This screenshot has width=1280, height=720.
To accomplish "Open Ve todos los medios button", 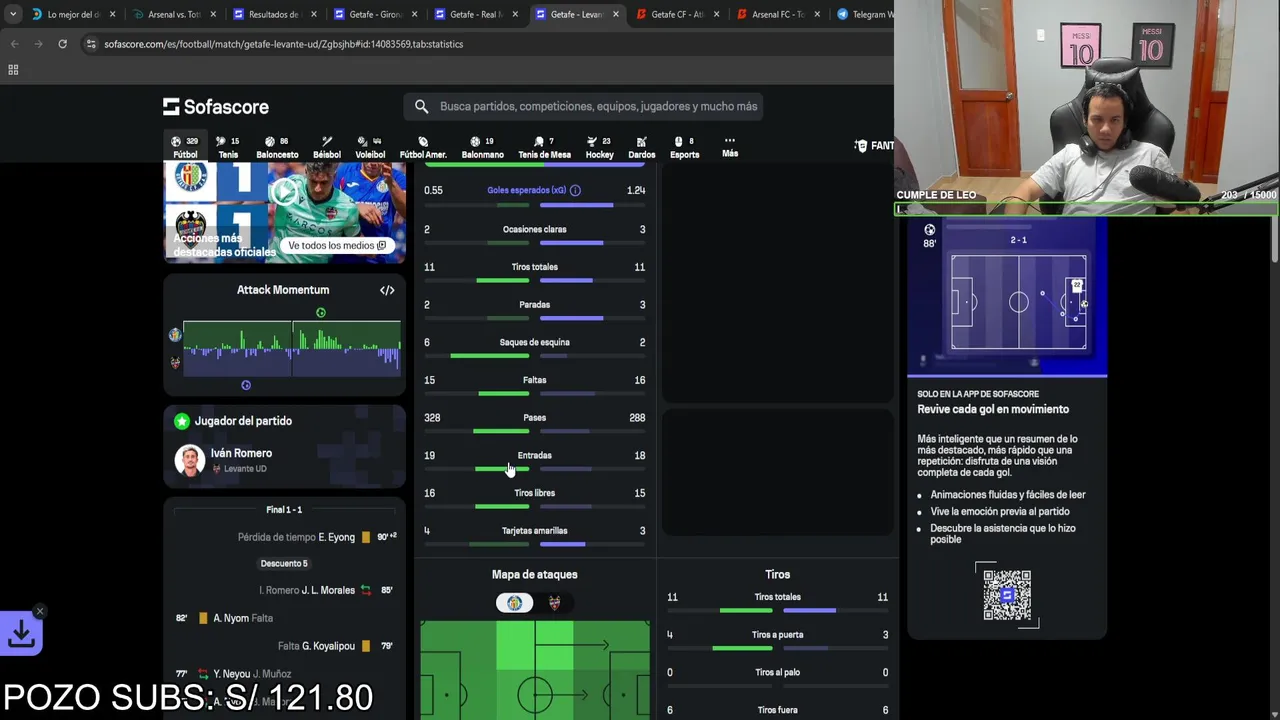I will pos(337,245).
